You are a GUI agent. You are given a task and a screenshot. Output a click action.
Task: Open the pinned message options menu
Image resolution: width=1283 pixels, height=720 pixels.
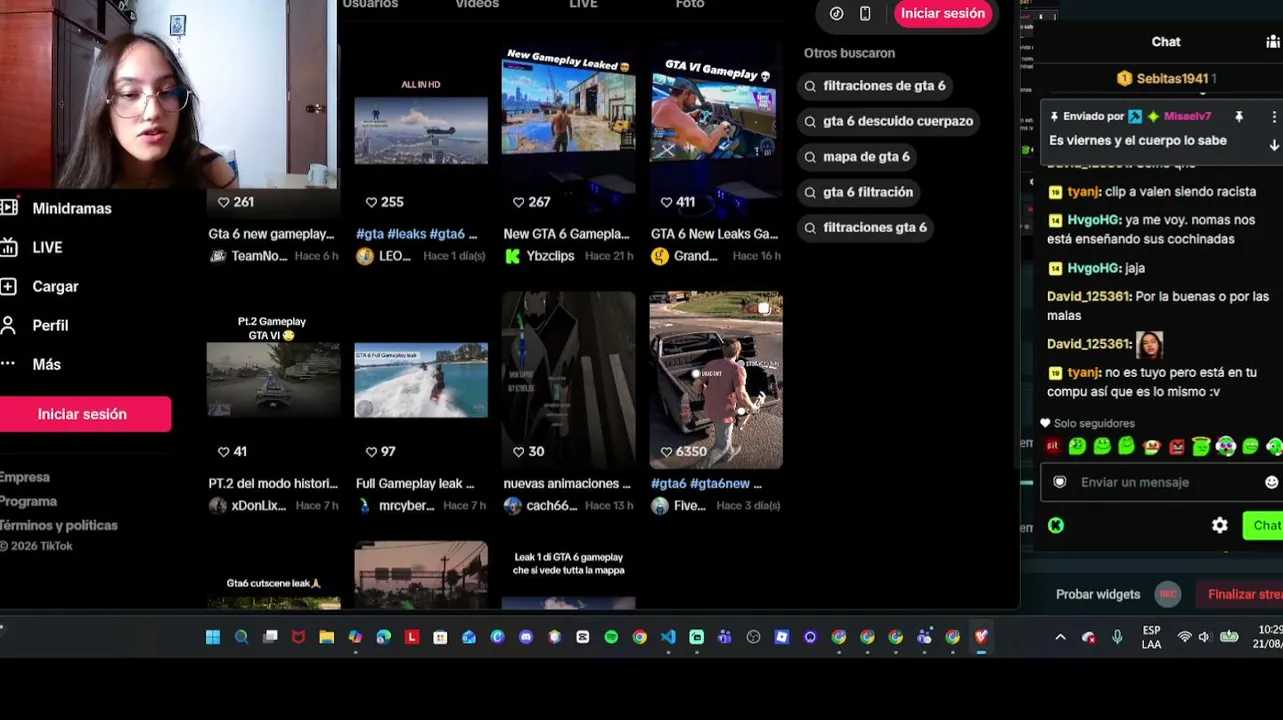pos(1273,117)
